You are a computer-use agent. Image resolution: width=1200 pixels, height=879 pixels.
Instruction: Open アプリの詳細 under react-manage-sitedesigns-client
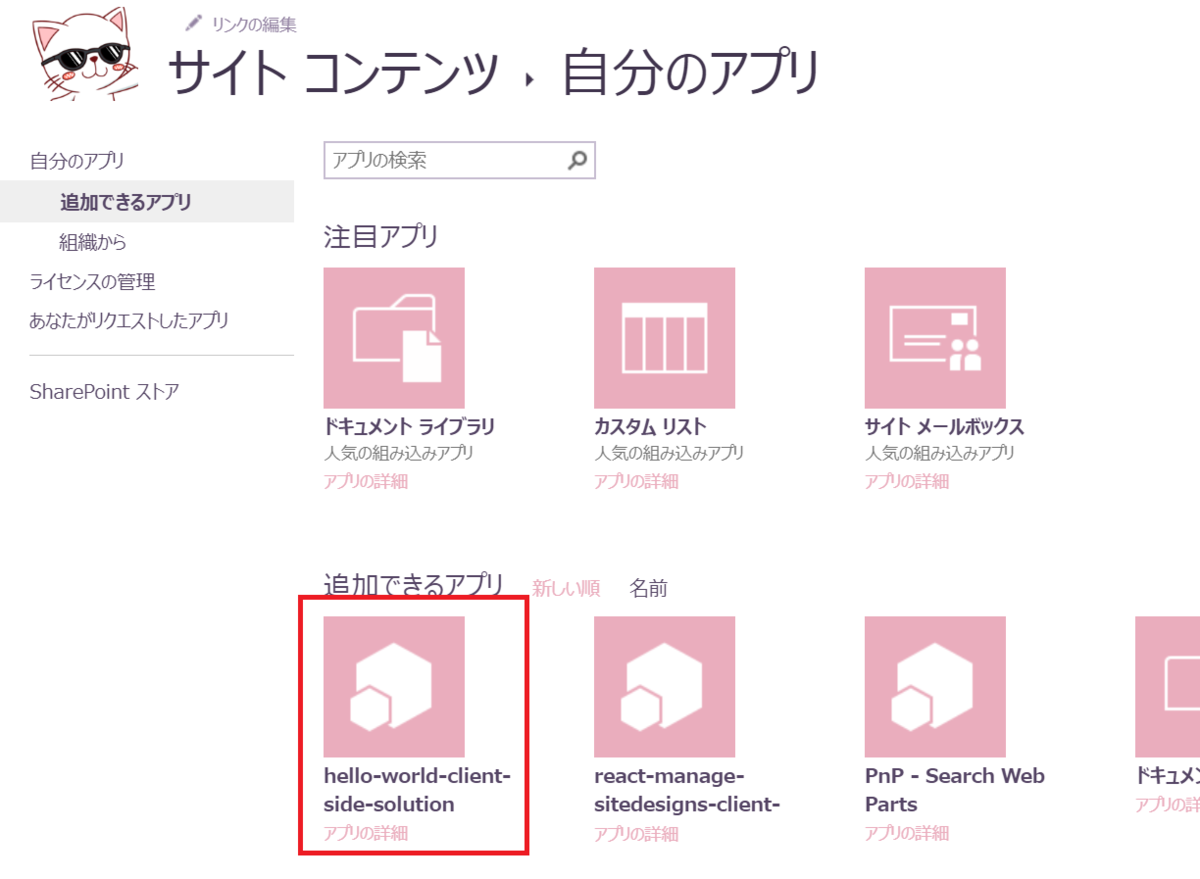[x=636, y=833]
